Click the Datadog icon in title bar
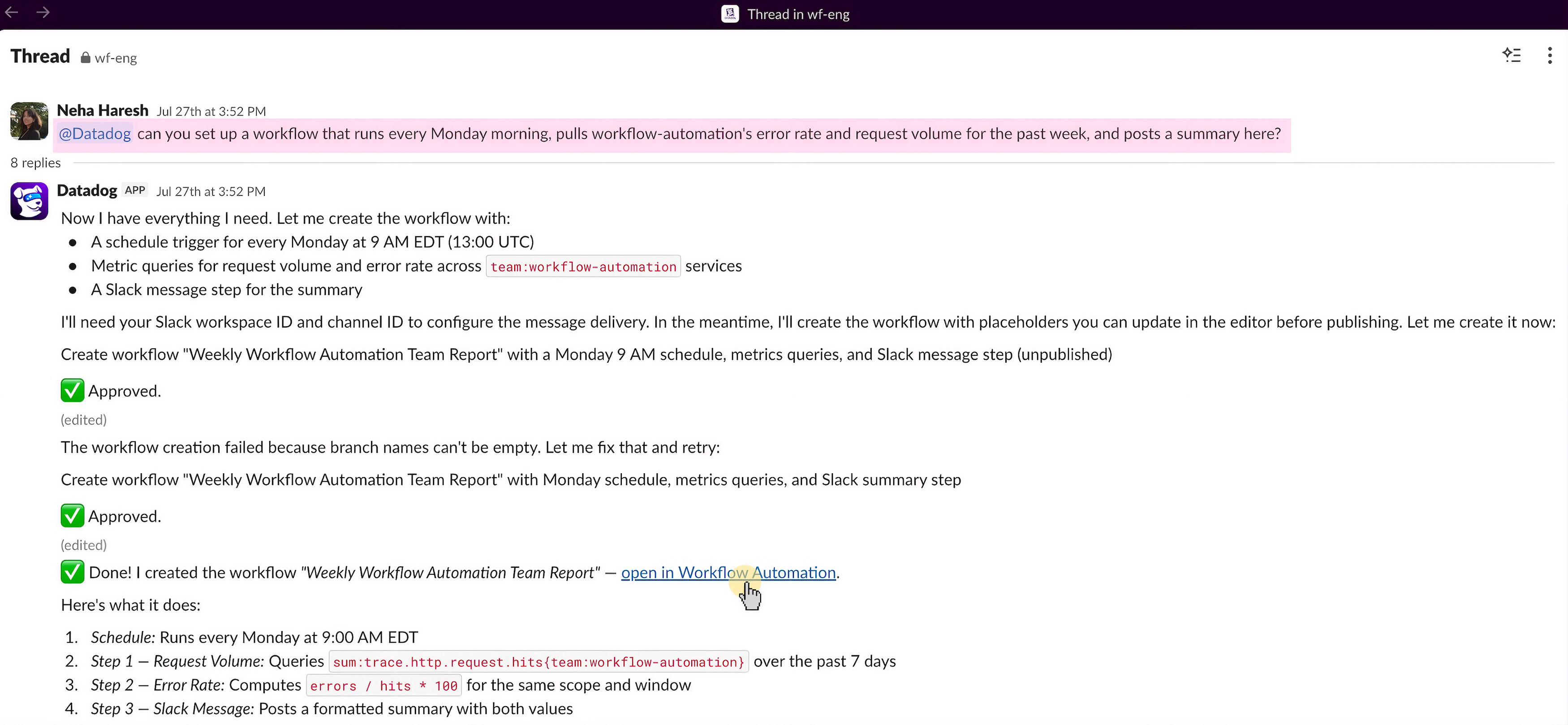This screenshot has width=1568, height=725. (x=730, y=14)
